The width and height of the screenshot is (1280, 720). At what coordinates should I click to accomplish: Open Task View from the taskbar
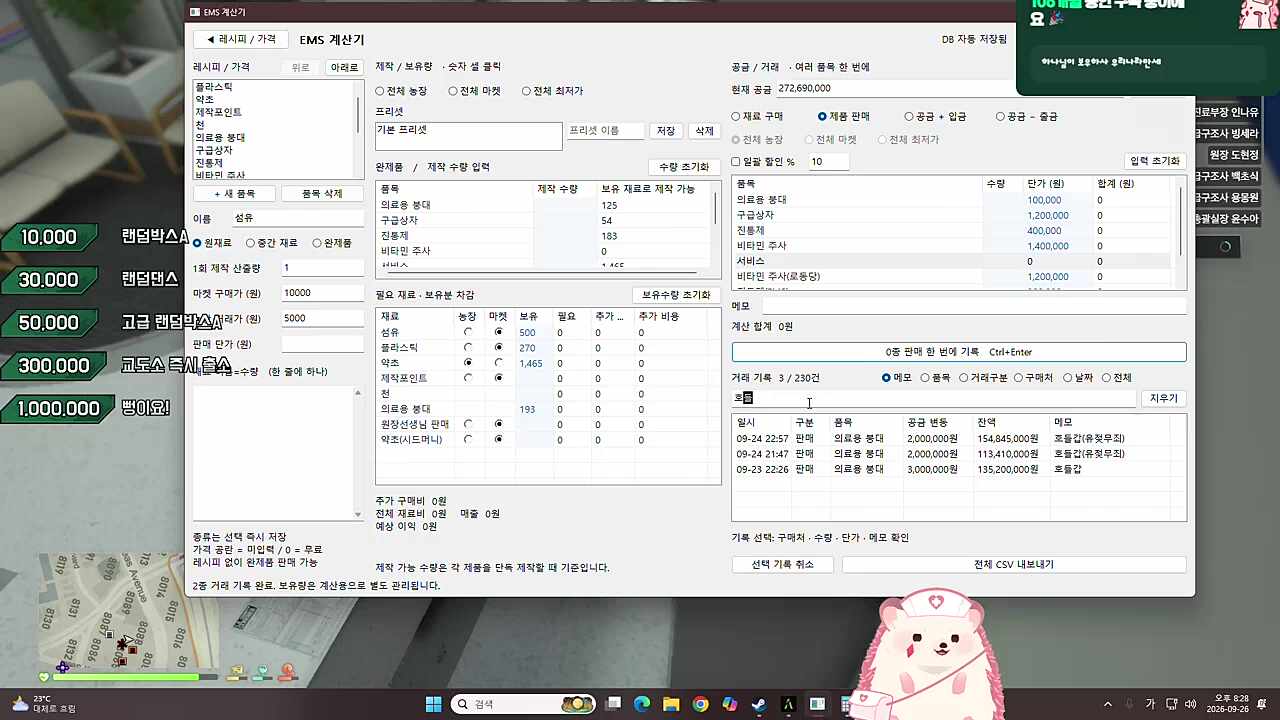point(613,704)
